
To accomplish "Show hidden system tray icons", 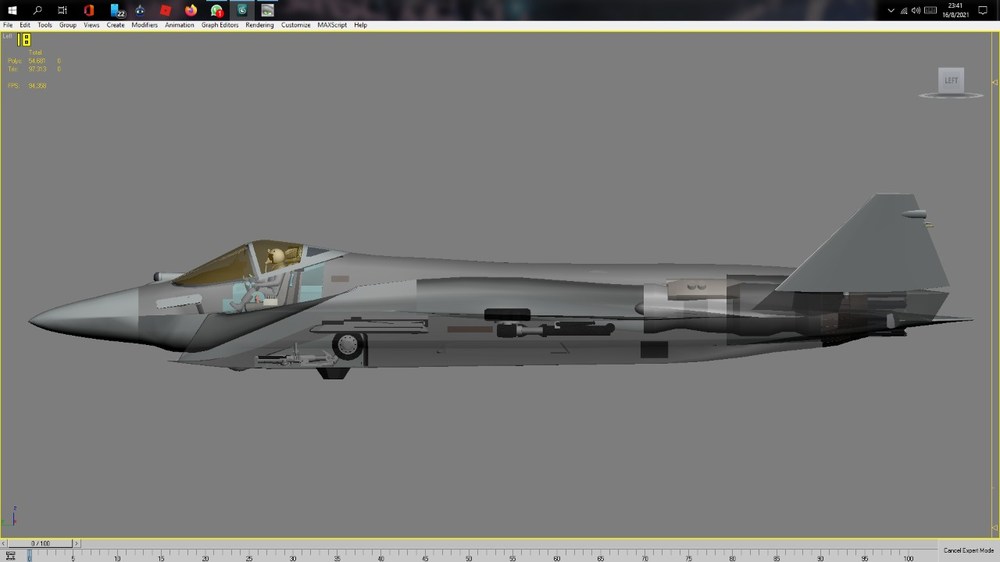I will (x=891, y=10).
